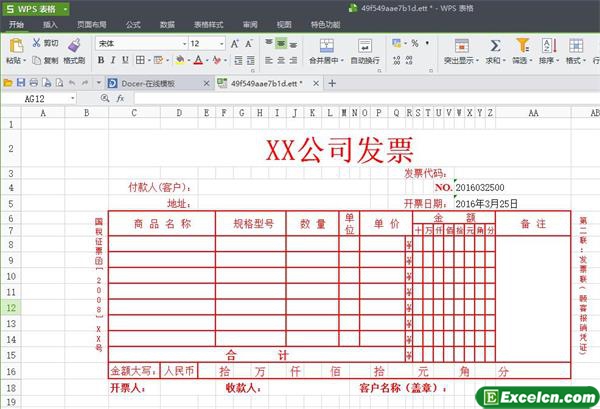Click the Save floppy disk icon

coord(21,83)
